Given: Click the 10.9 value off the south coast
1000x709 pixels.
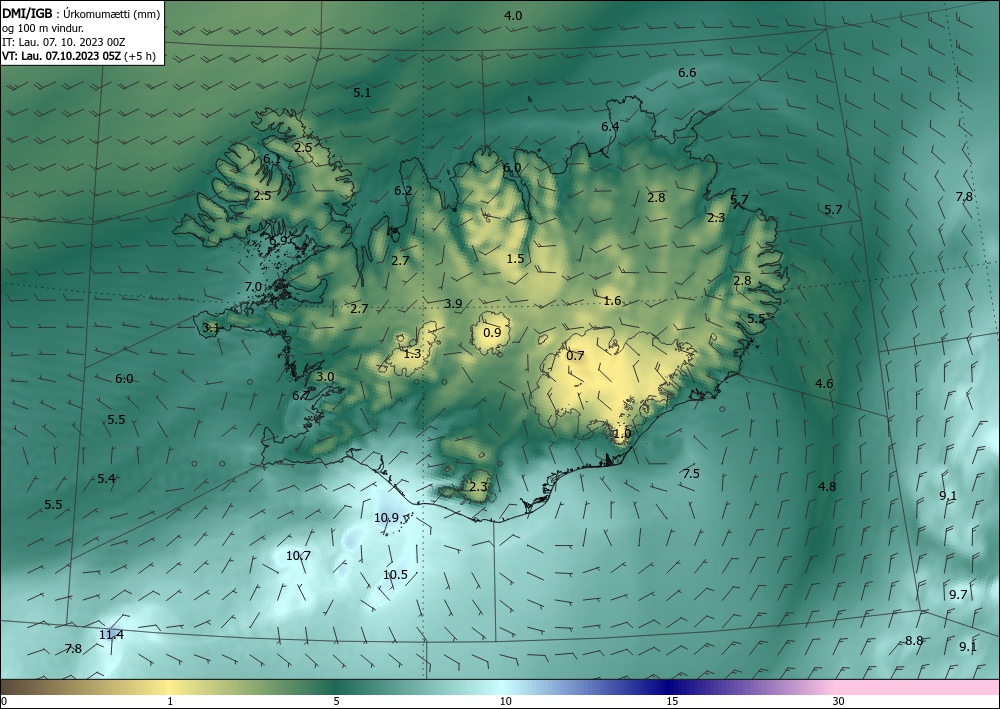Looking at the screenshot, I should click(386, 517).
